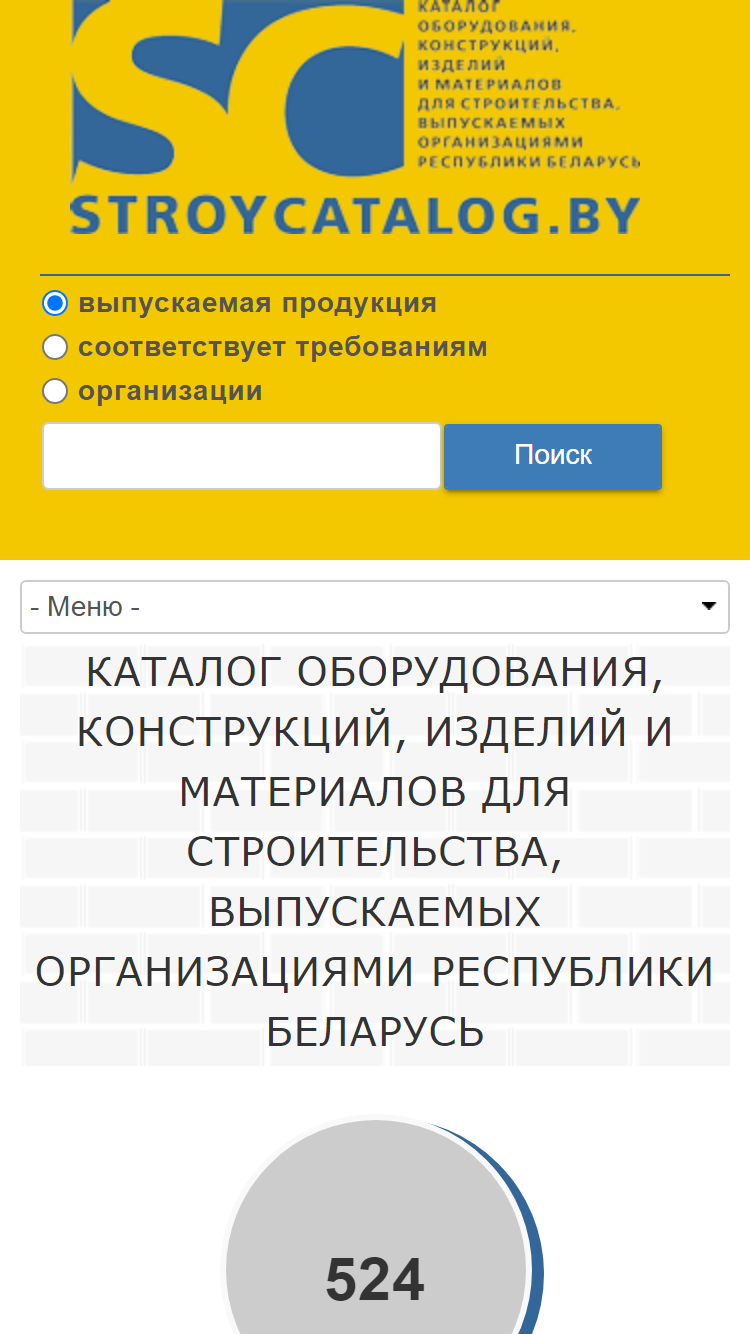Select the "организации" radio option
The height and width of the screenshot is (1334, 750).
pos(55,391)
